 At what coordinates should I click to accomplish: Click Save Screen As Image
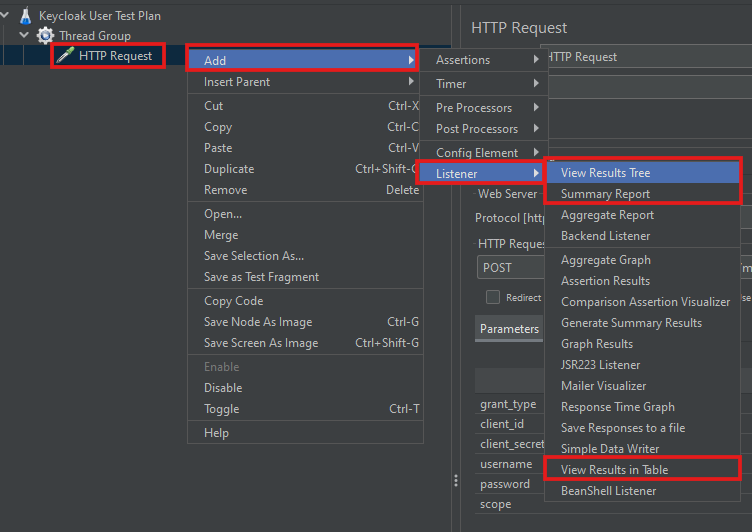tap(303, 343)
